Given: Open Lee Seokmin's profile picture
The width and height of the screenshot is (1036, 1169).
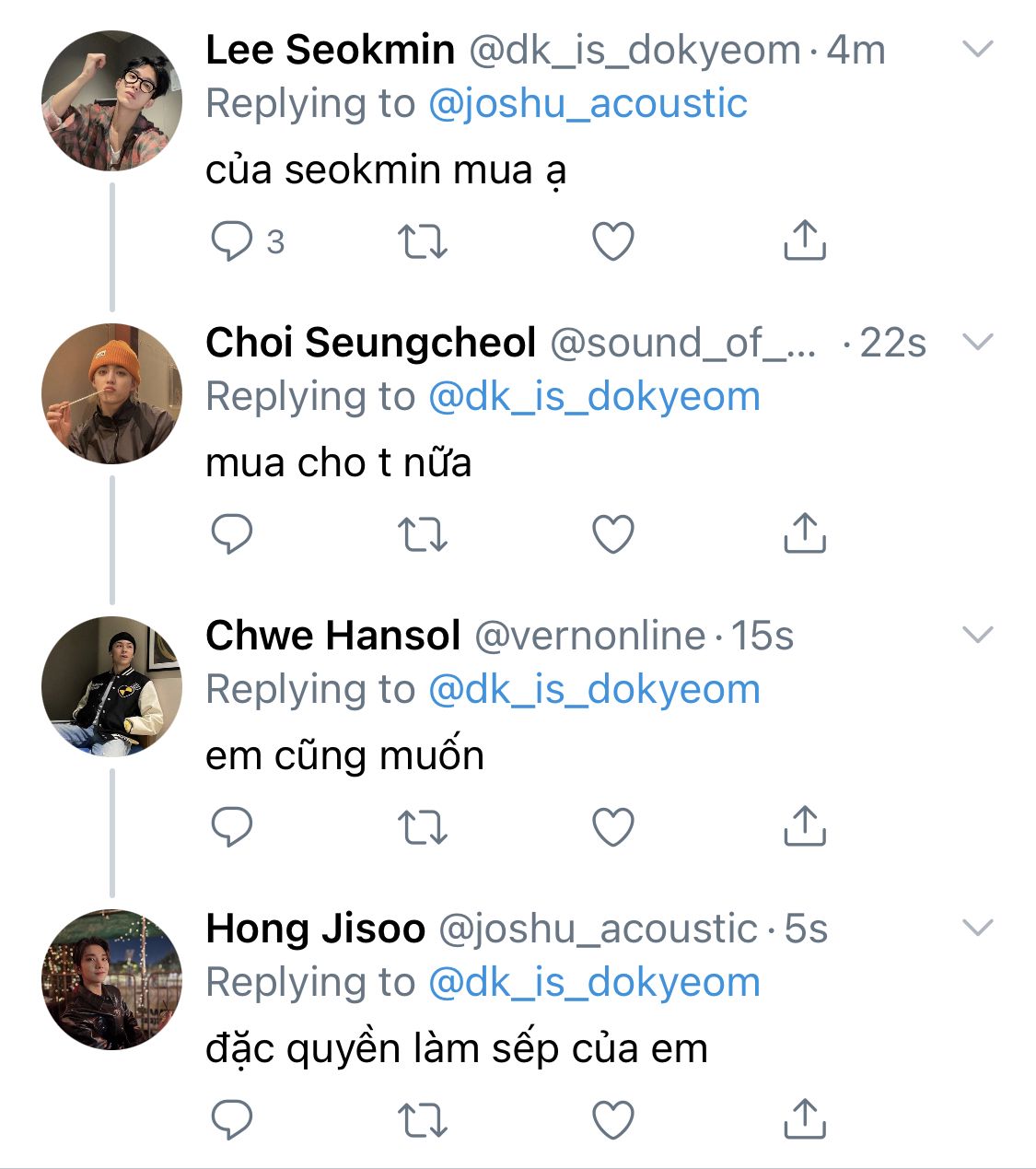Looking at the screenshot, I should [111, 100].
